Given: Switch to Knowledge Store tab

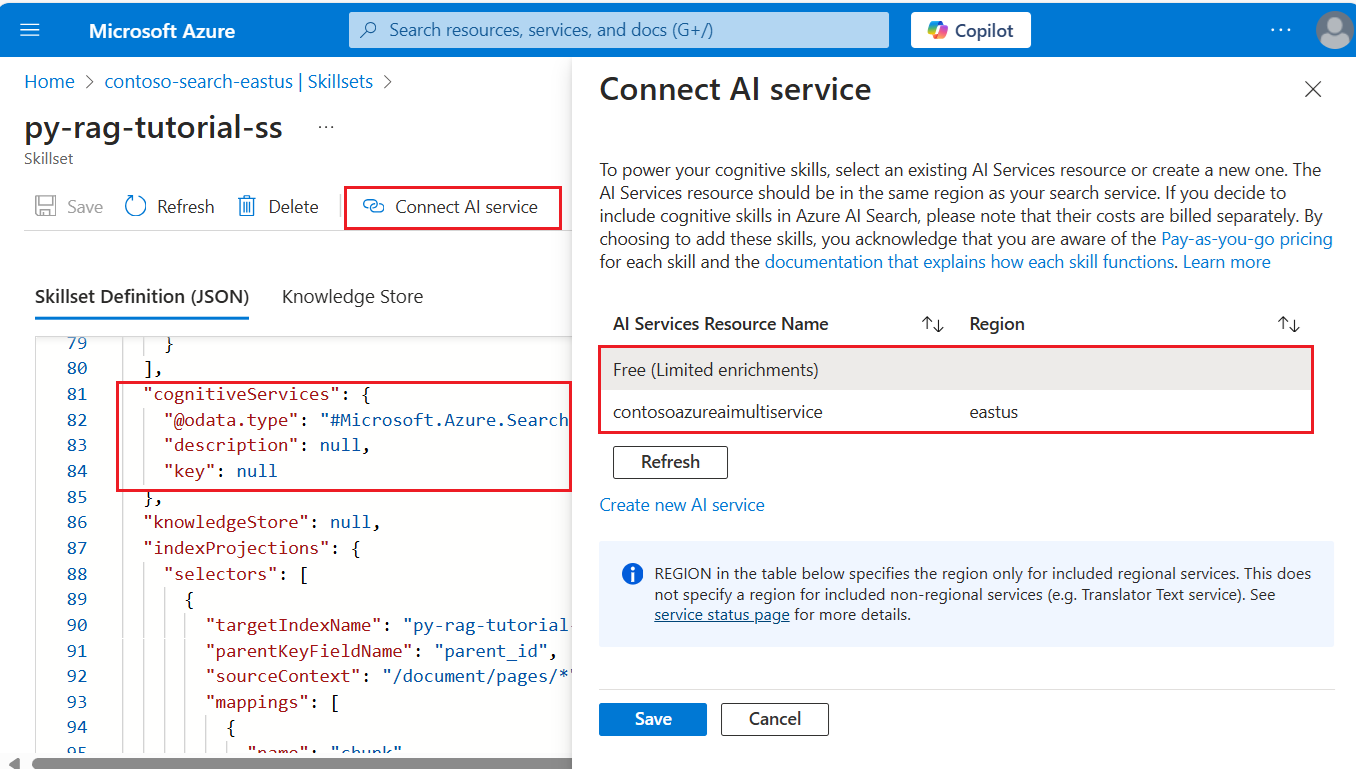Looking at the screenshot, I should (x=352, y=297).
